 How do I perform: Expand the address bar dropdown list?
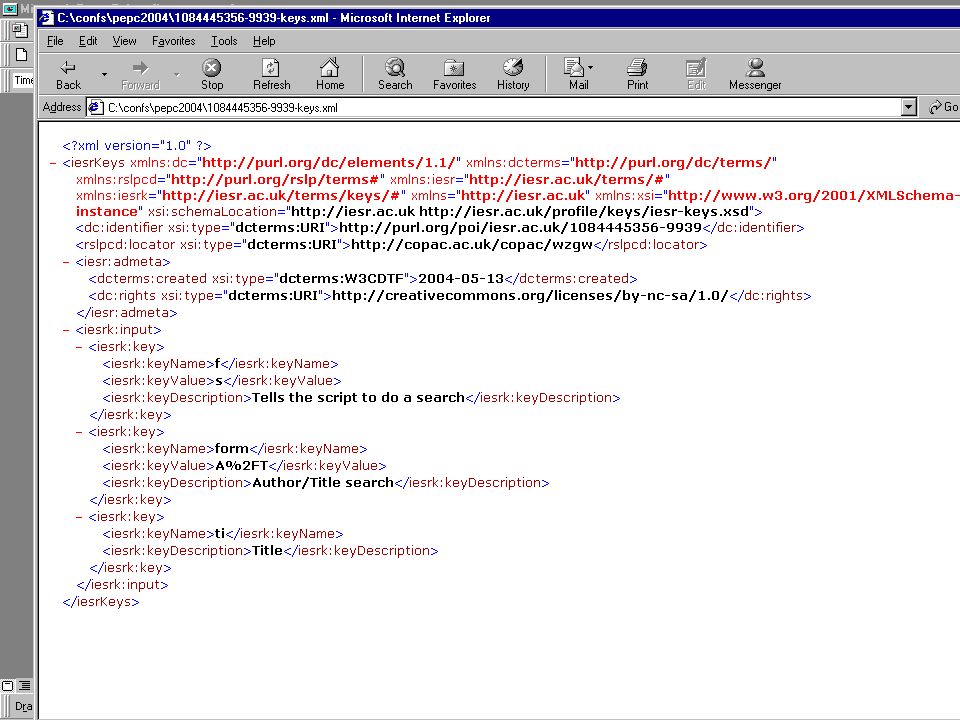click(909, 108)
